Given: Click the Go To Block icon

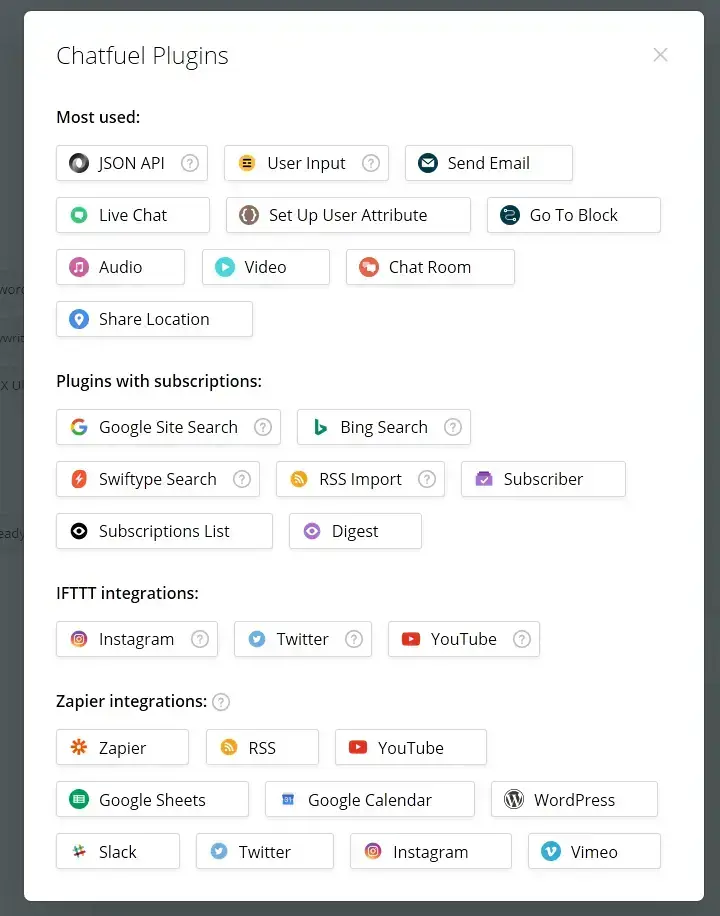Looking at the screenshot, I should tap(510, 215).
